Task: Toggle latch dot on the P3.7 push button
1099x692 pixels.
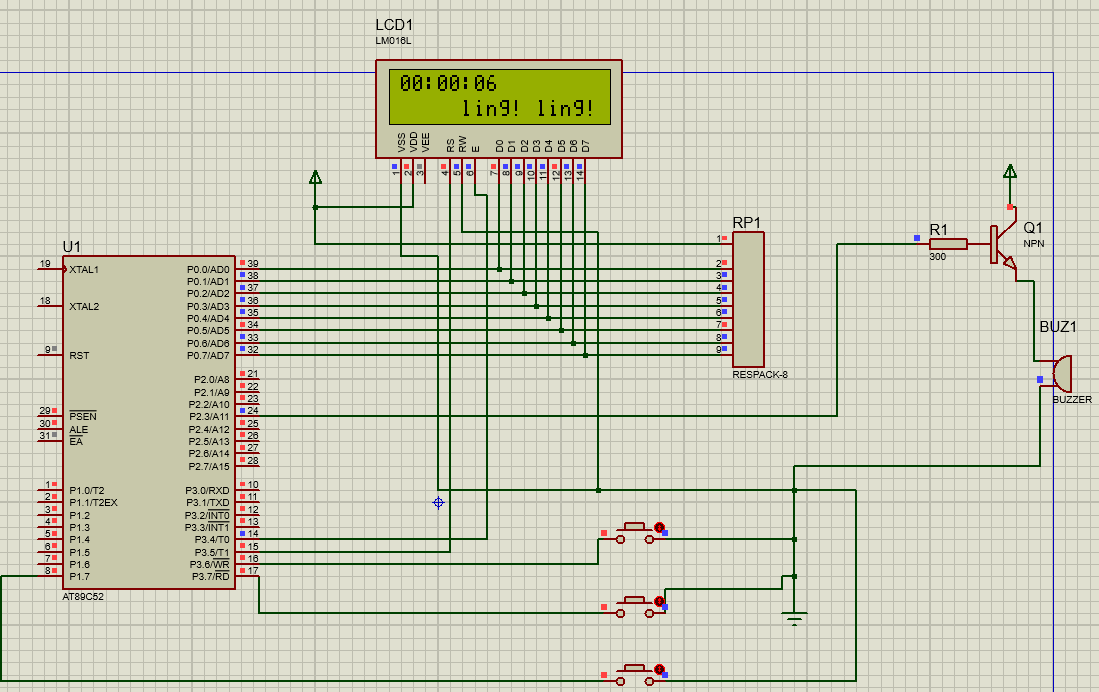Action: [x=659, y=602]
